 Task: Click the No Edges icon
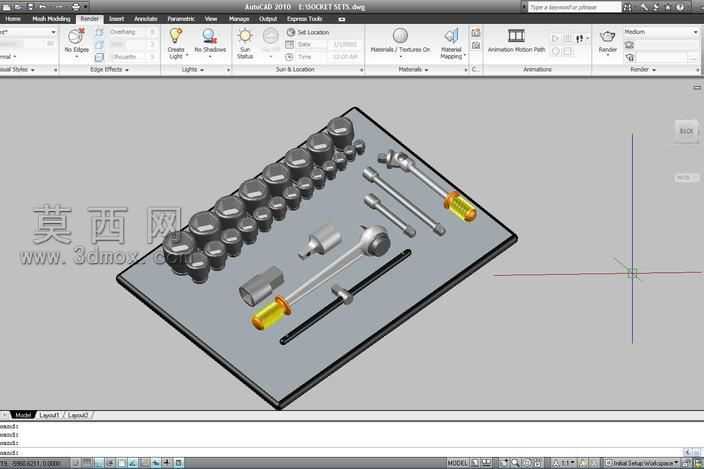[x=76, y=36]
